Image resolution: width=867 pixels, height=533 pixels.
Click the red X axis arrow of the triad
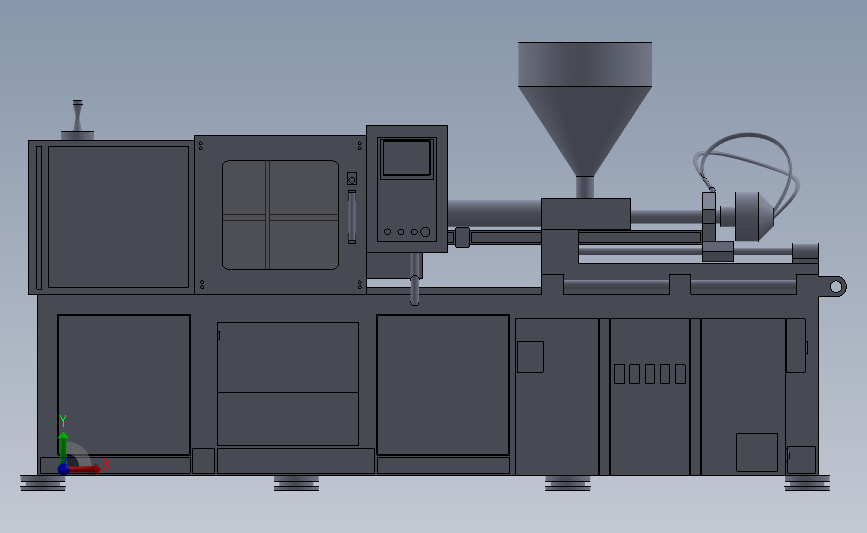pos(85,469)
